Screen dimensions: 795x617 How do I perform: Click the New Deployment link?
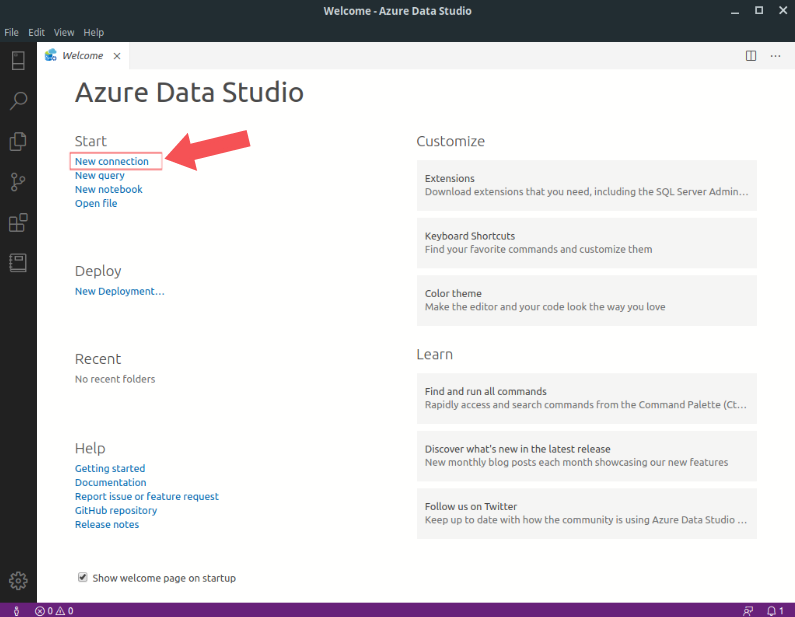click(120, 291)
